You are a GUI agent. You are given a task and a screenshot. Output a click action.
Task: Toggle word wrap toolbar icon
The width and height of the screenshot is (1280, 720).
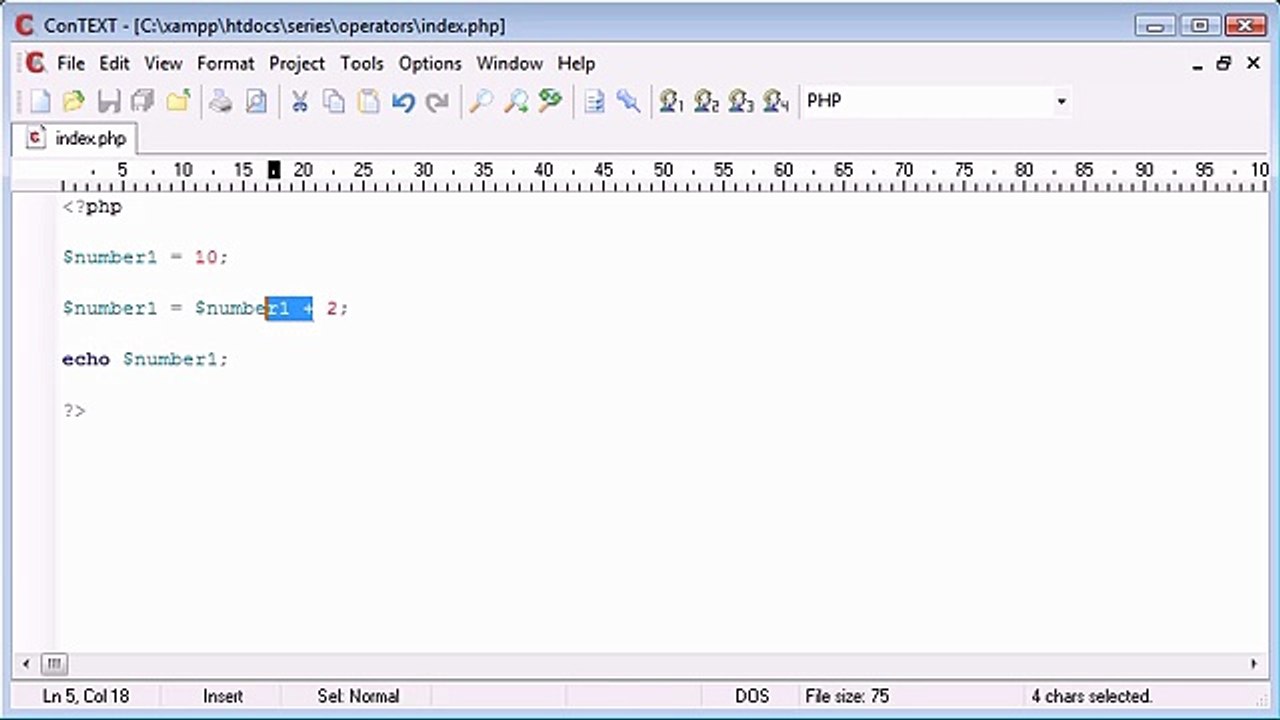pos(594,101)
